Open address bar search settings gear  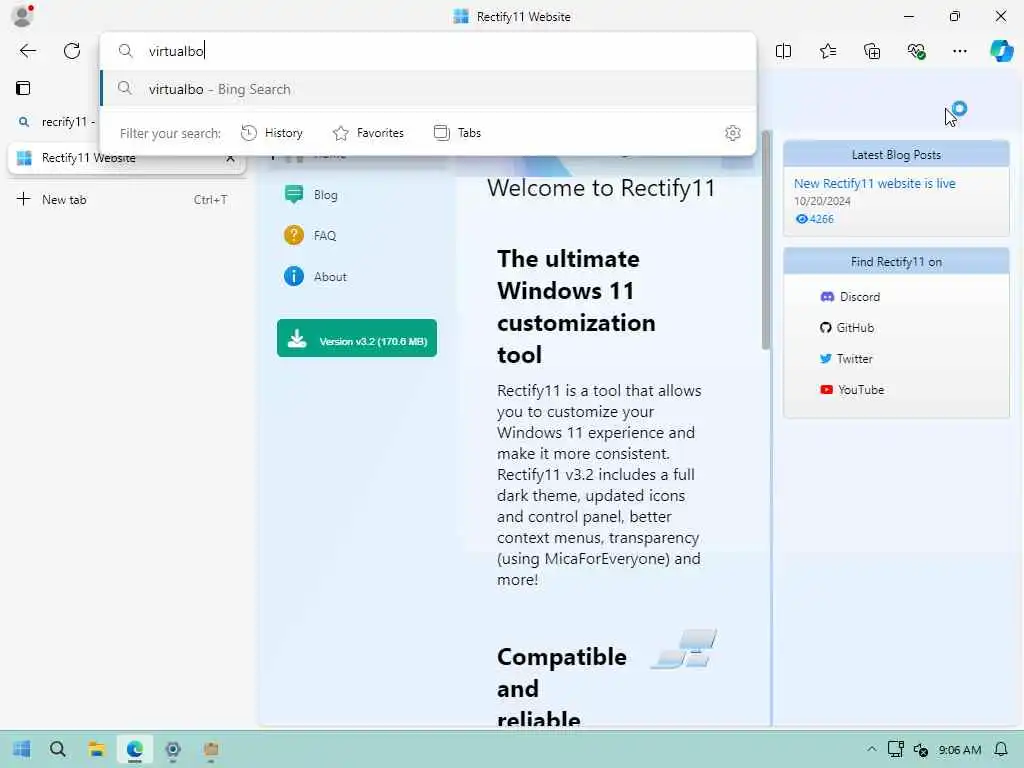733,133
